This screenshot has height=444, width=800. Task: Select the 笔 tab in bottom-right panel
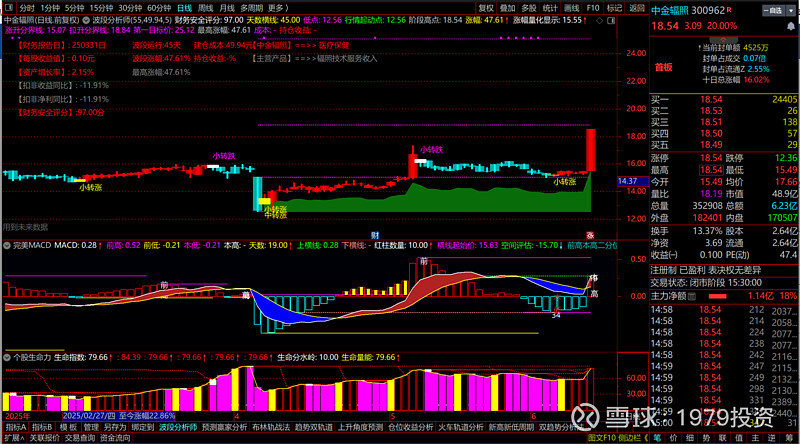657,438
